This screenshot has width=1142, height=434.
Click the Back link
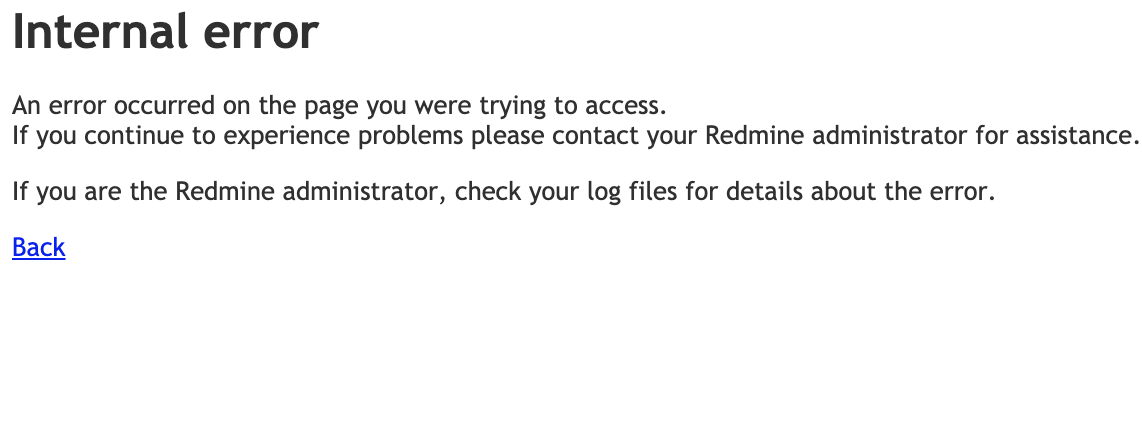point(38,248)
